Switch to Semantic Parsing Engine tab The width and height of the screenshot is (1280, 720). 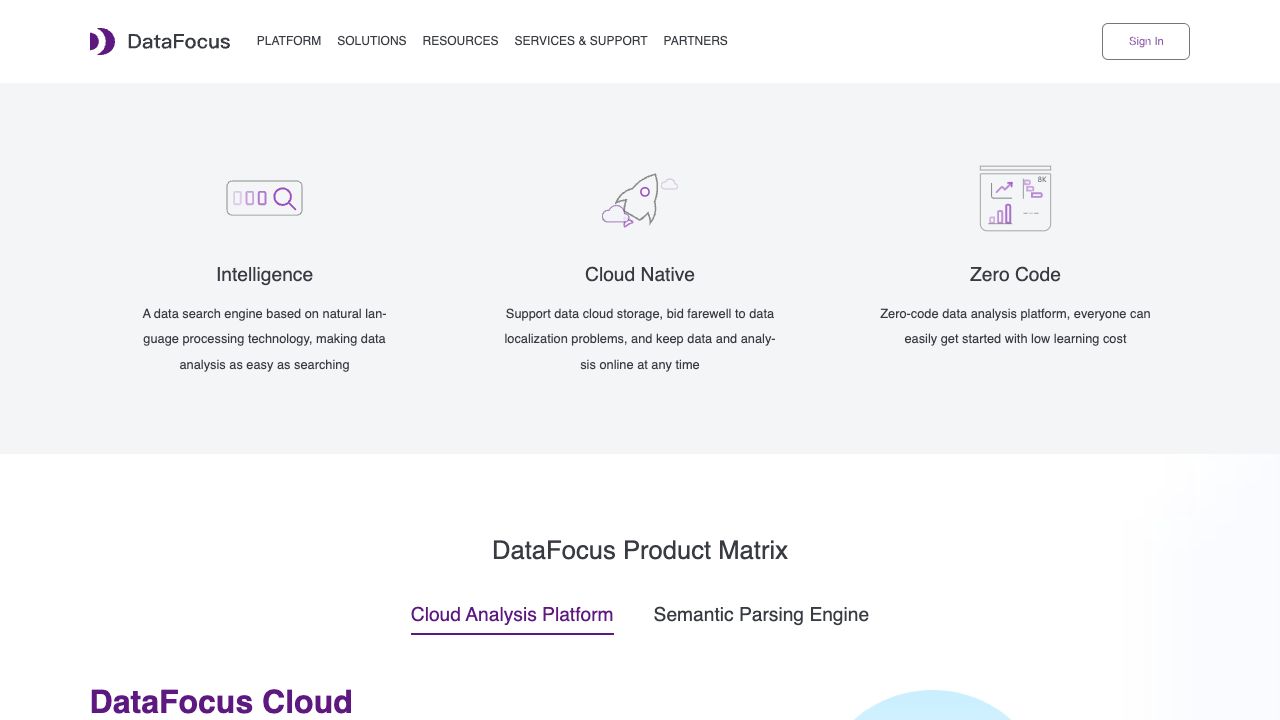point(761,615)
